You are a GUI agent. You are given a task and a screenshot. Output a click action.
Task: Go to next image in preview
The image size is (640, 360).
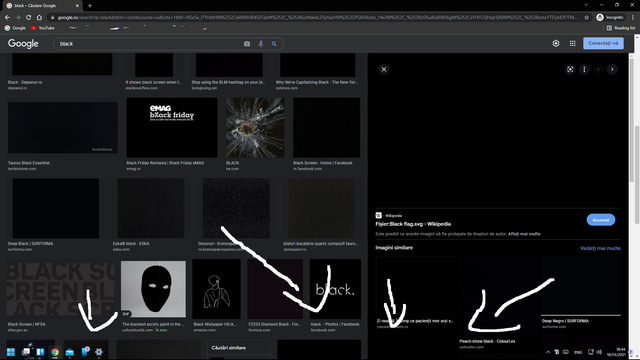612,69
